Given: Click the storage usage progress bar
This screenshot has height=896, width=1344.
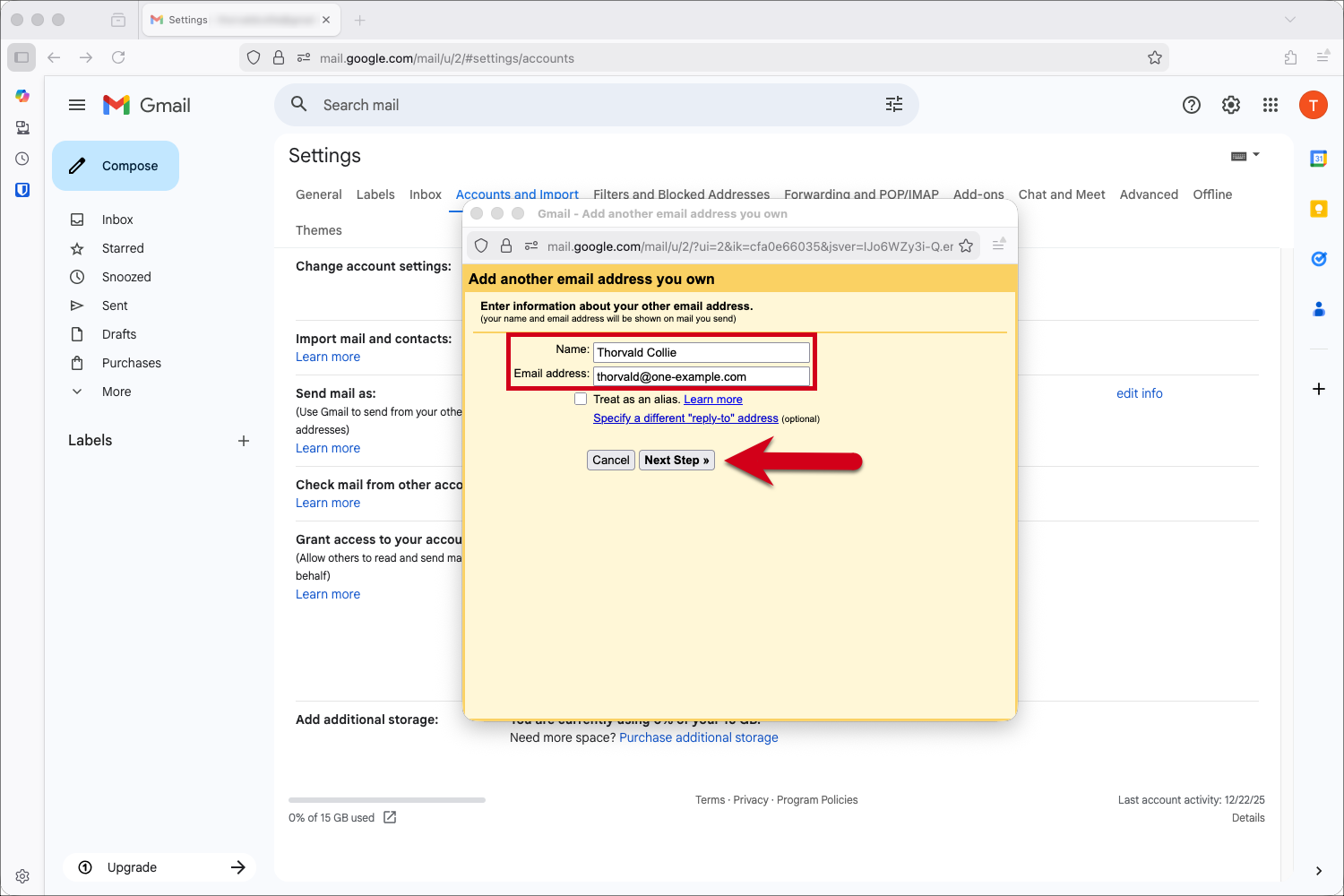Looking at the screenshot, I should tap(386, 799).
